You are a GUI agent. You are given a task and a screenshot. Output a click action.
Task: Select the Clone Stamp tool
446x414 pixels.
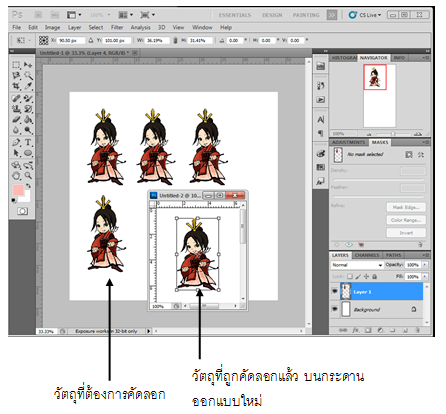click(16, 109)
